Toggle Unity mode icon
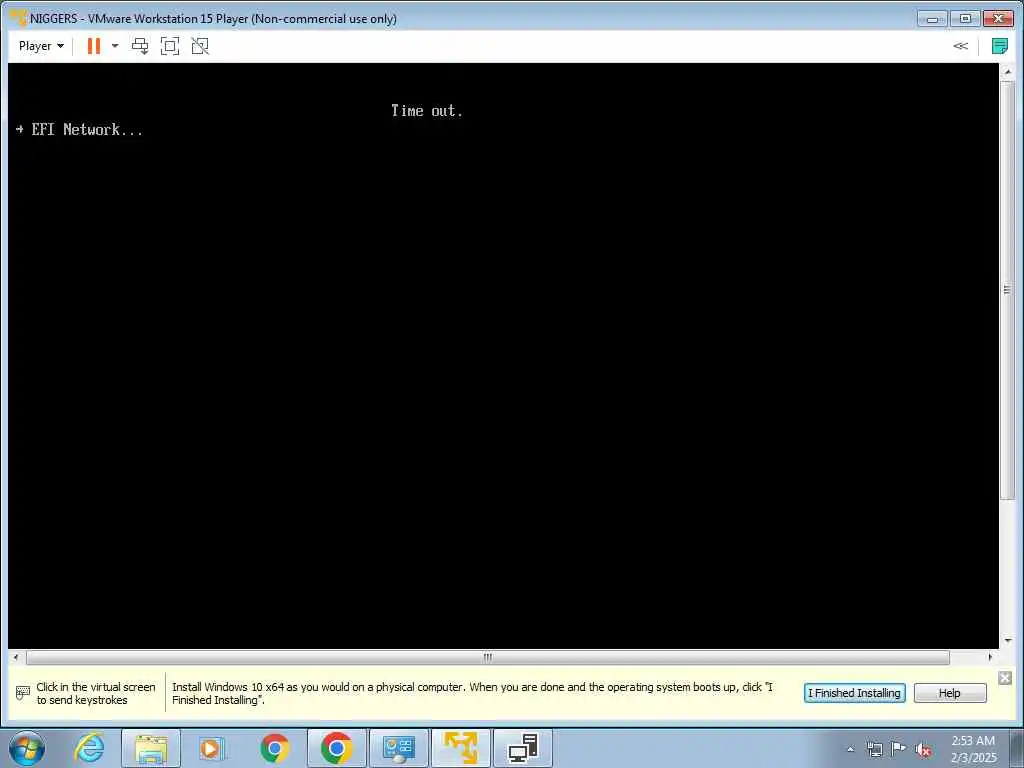 [x=200, y=46]
